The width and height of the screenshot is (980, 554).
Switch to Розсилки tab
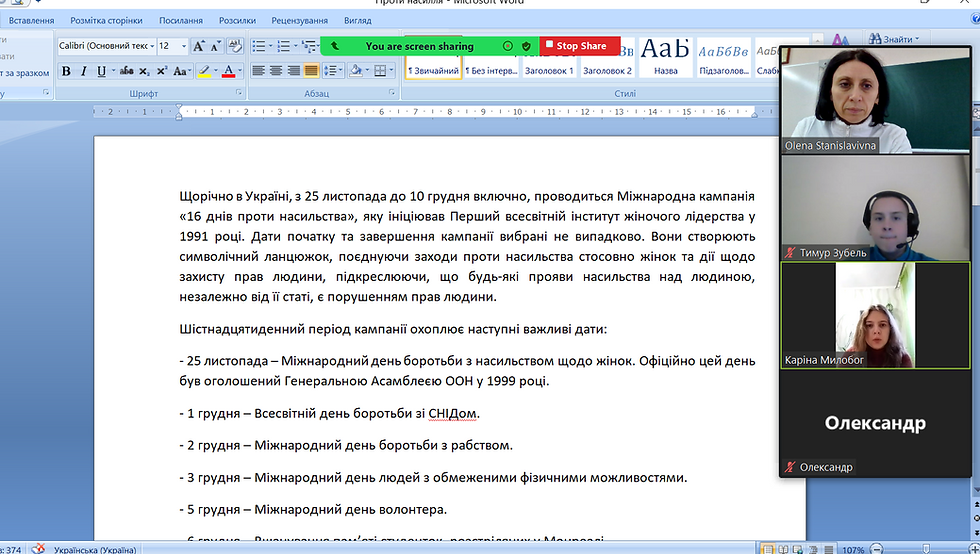tap(237, 20)
